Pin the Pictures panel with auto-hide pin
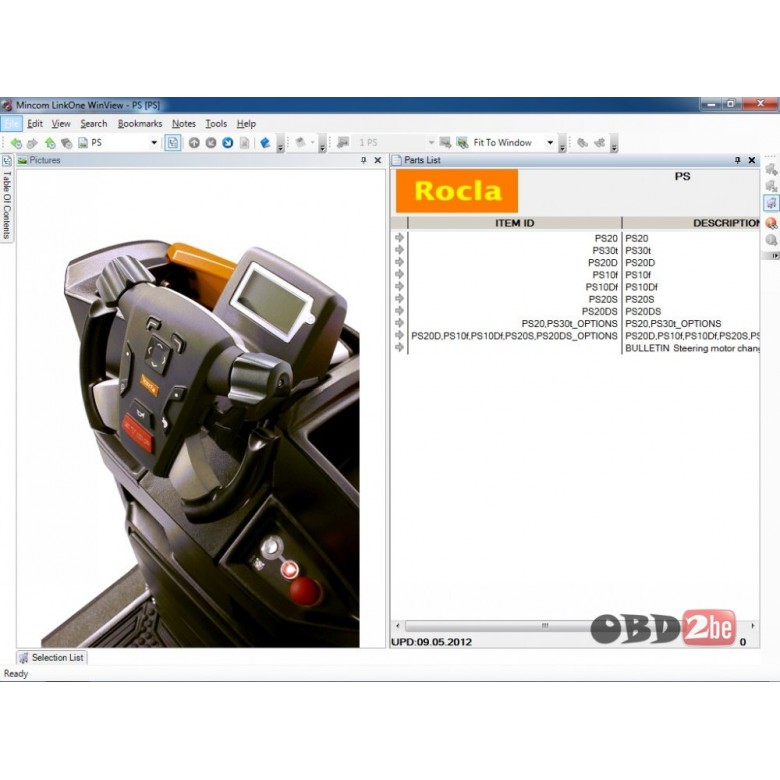The height and width of the screenshot is (780, 780). [x=364, y=160]
